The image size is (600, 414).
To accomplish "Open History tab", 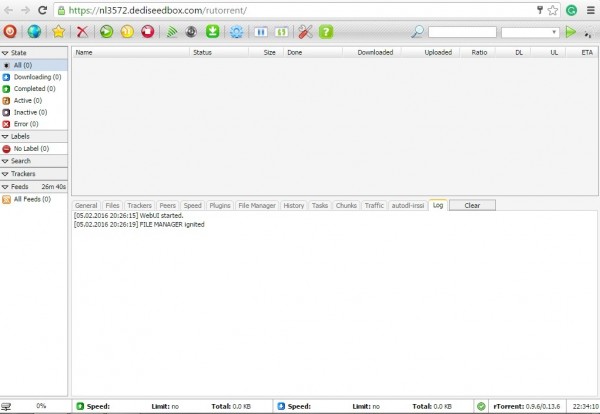I will (x=293, y=205).
